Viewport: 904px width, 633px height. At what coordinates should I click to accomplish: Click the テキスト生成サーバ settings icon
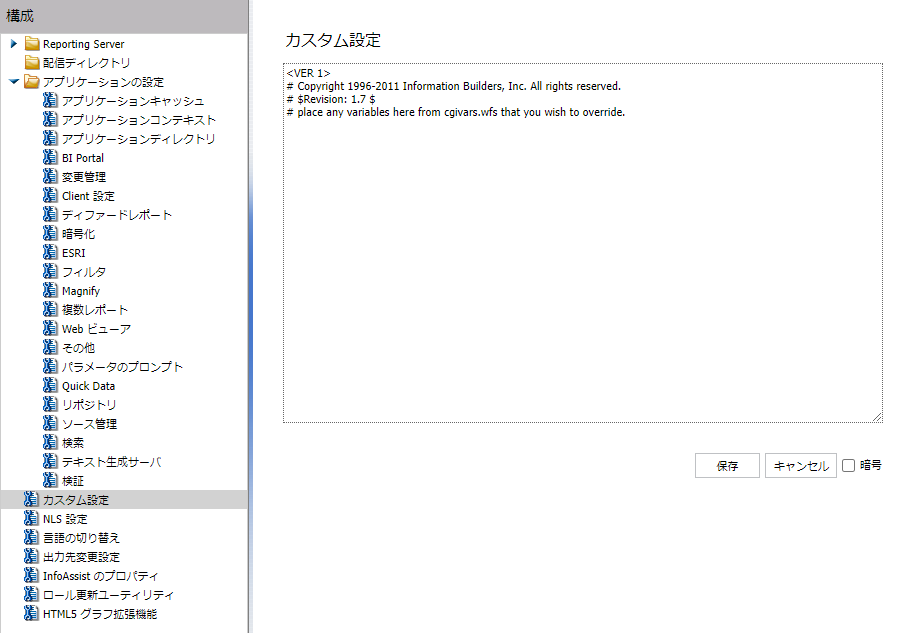tap(50, 462)
